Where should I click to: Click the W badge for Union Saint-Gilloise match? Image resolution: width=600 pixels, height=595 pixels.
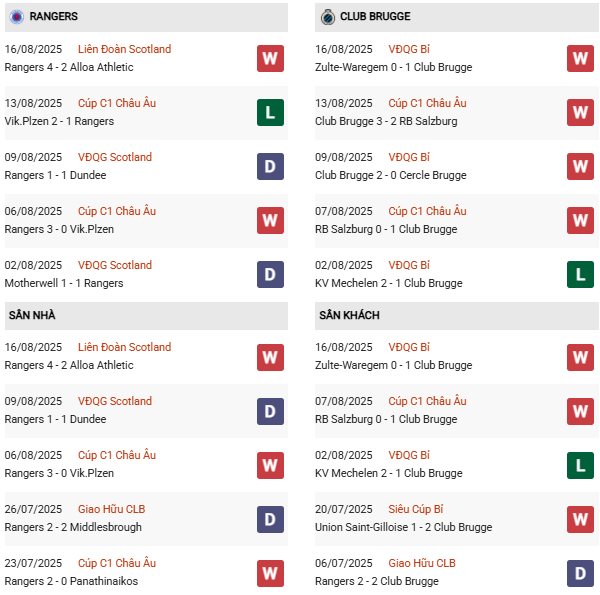pos(580,518)
